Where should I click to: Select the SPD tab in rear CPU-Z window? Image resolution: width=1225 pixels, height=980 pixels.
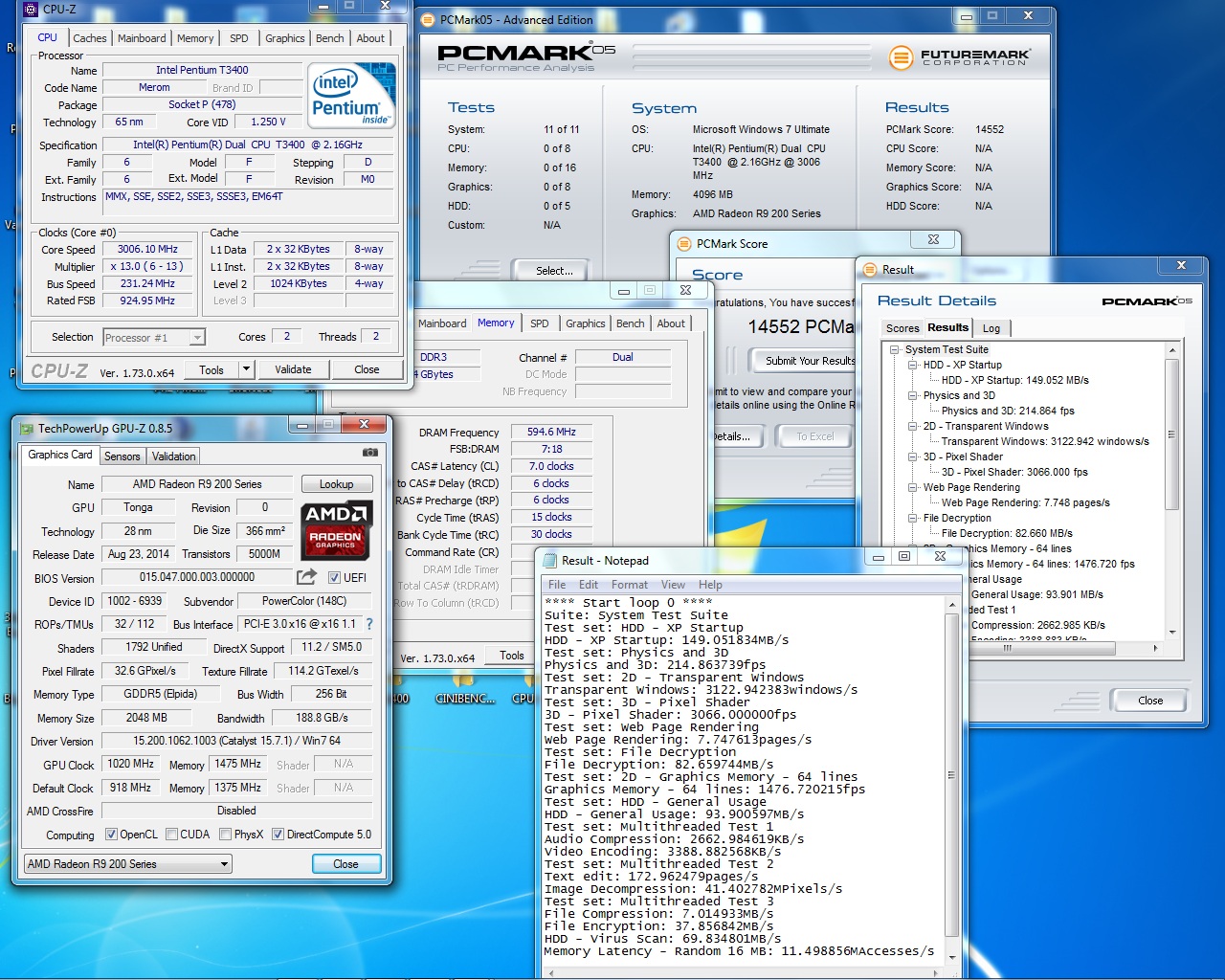click(540, 323)
